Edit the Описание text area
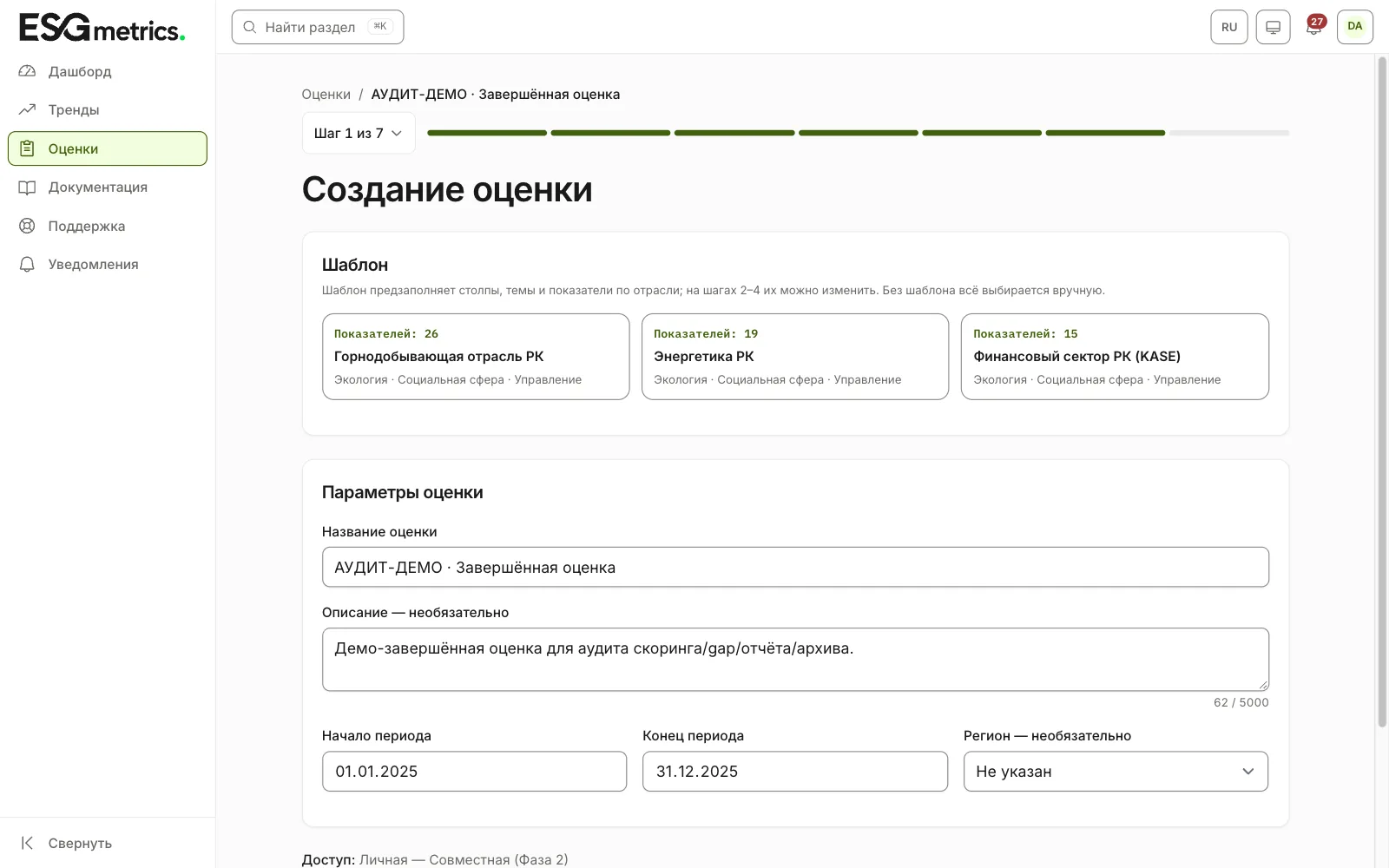 point(795,660)
